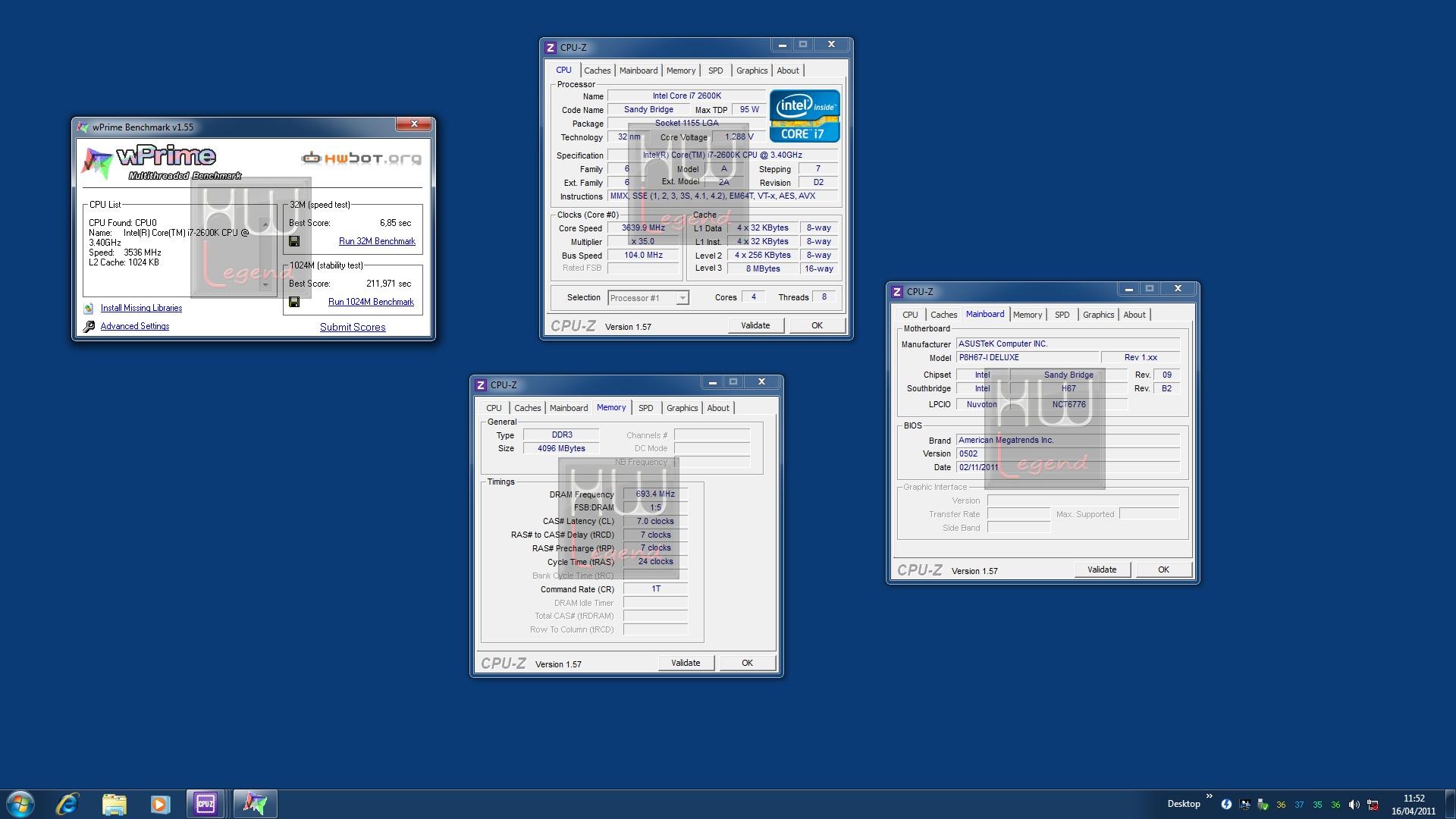Click the hwbot.org logo in wPrime
This screenshot has width=1456, height=819.
pyautogui.click(x=361, y=158)
